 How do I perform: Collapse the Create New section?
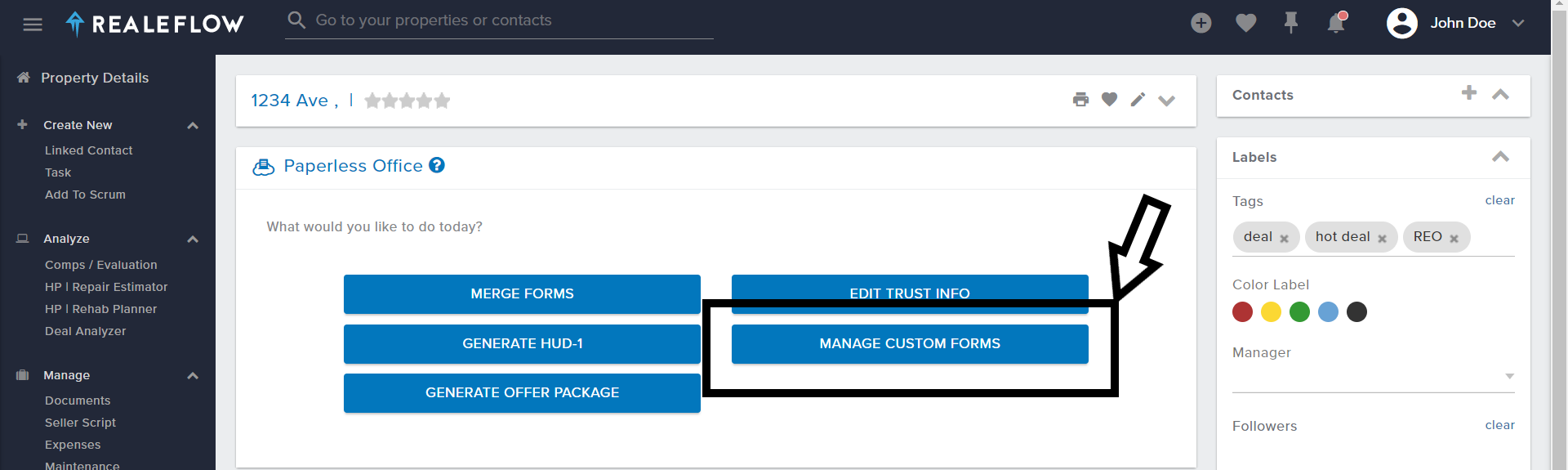pyautogui.click(x=193, y=125)
